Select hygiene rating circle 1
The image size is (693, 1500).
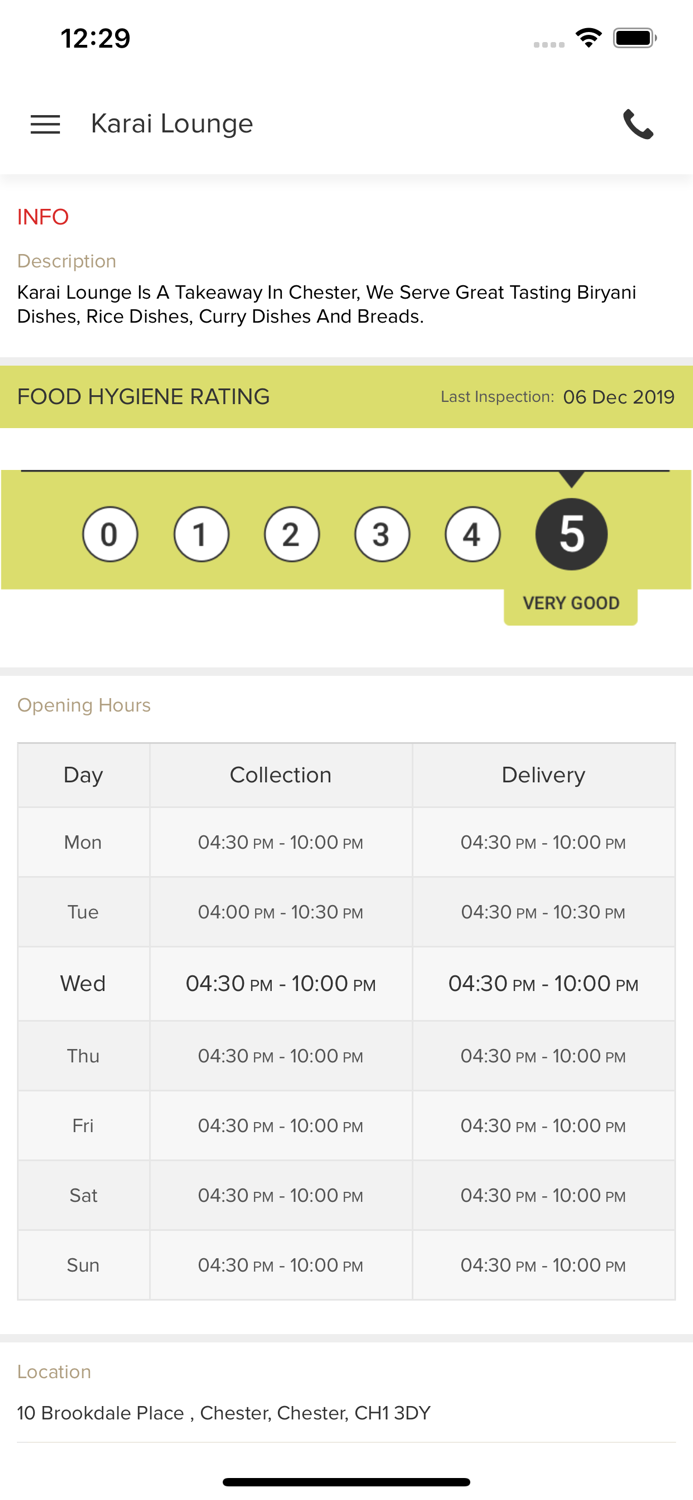pyautogui.click(x=201, y=535)
